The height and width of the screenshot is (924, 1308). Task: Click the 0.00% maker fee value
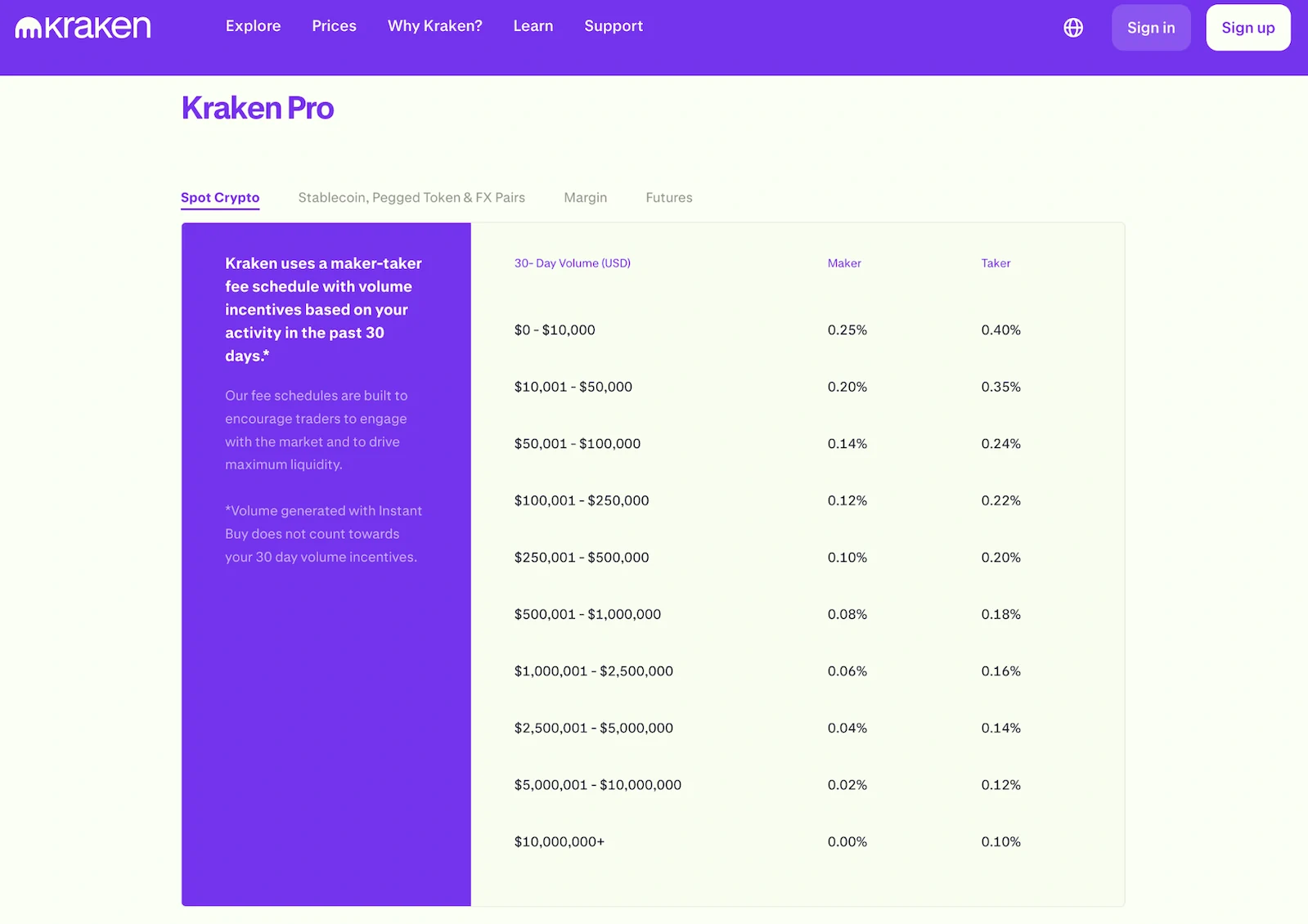(847, 841)
